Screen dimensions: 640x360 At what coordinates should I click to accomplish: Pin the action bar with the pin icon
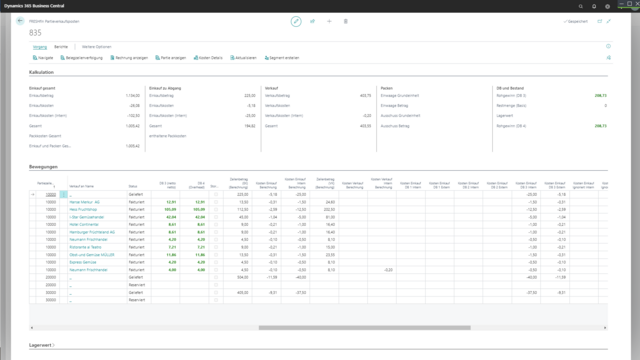(609, 58)
